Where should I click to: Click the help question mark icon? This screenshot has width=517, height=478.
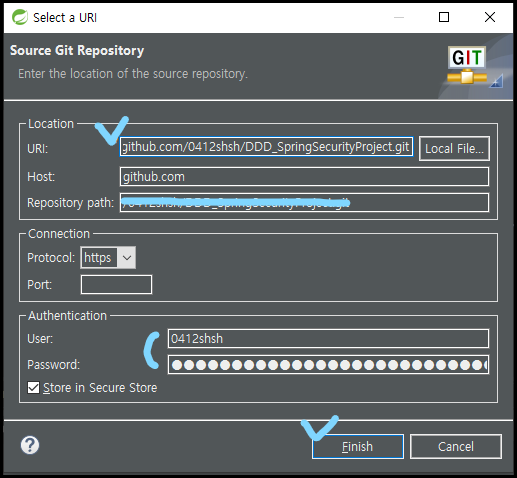pyautogui.click(x=30, y=445)
